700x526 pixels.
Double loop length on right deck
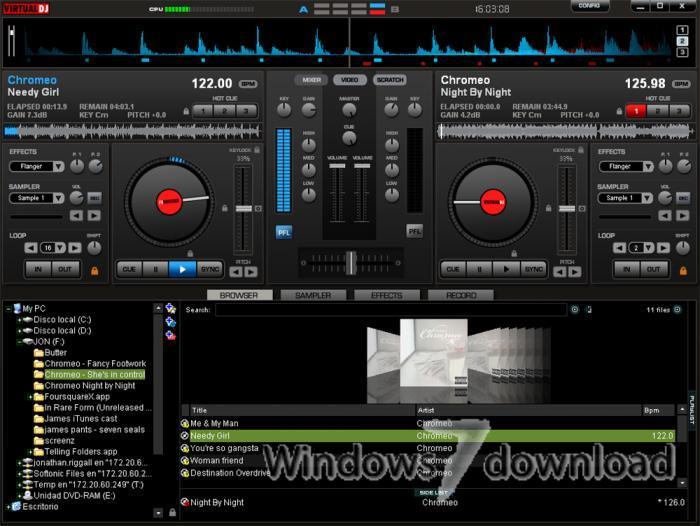click(x=663, y=248)
